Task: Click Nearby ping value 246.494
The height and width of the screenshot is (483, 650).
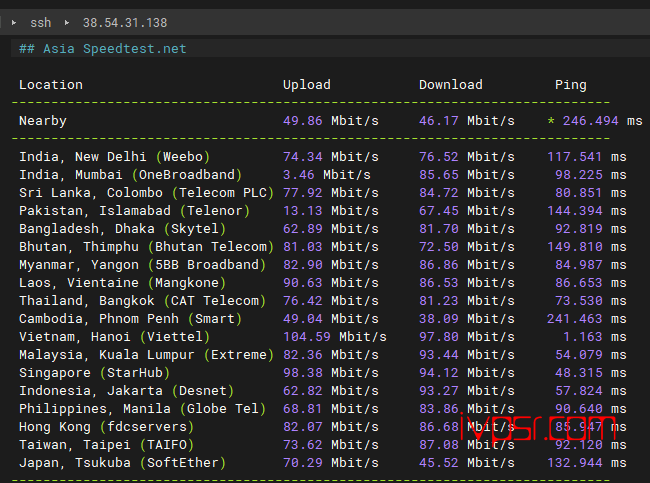Action: [x=590, y=121]
